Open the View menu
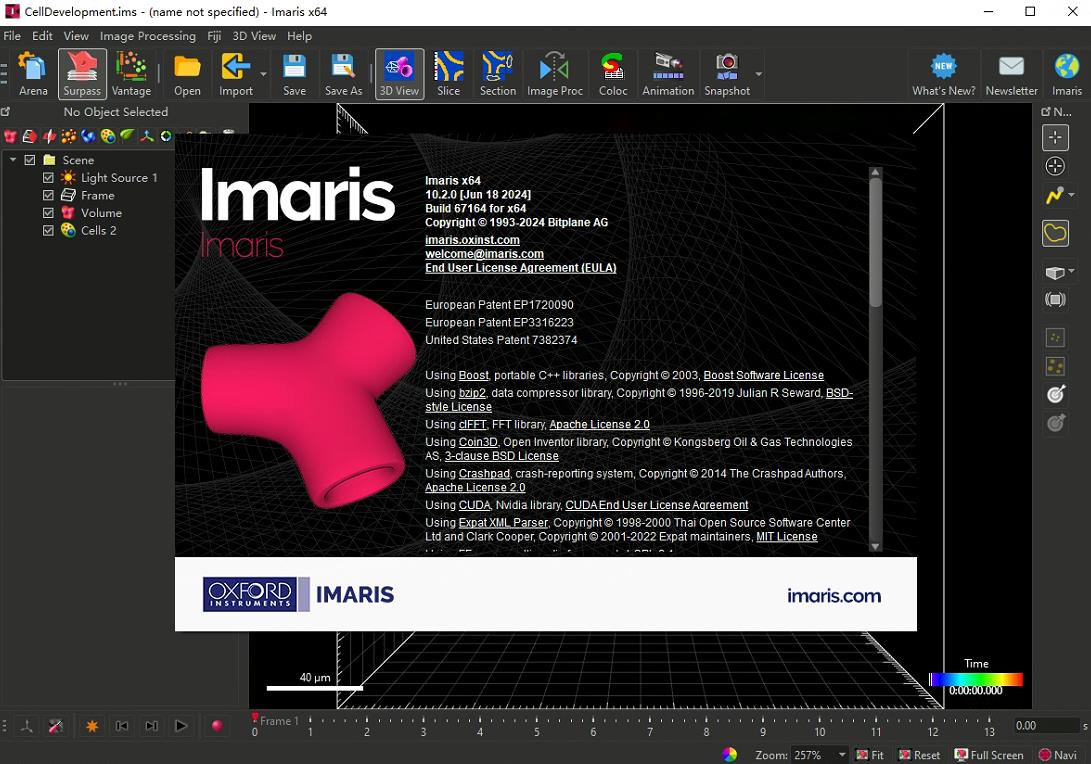The width and height of the screenshot is (1091, 764). coord(76,35)
